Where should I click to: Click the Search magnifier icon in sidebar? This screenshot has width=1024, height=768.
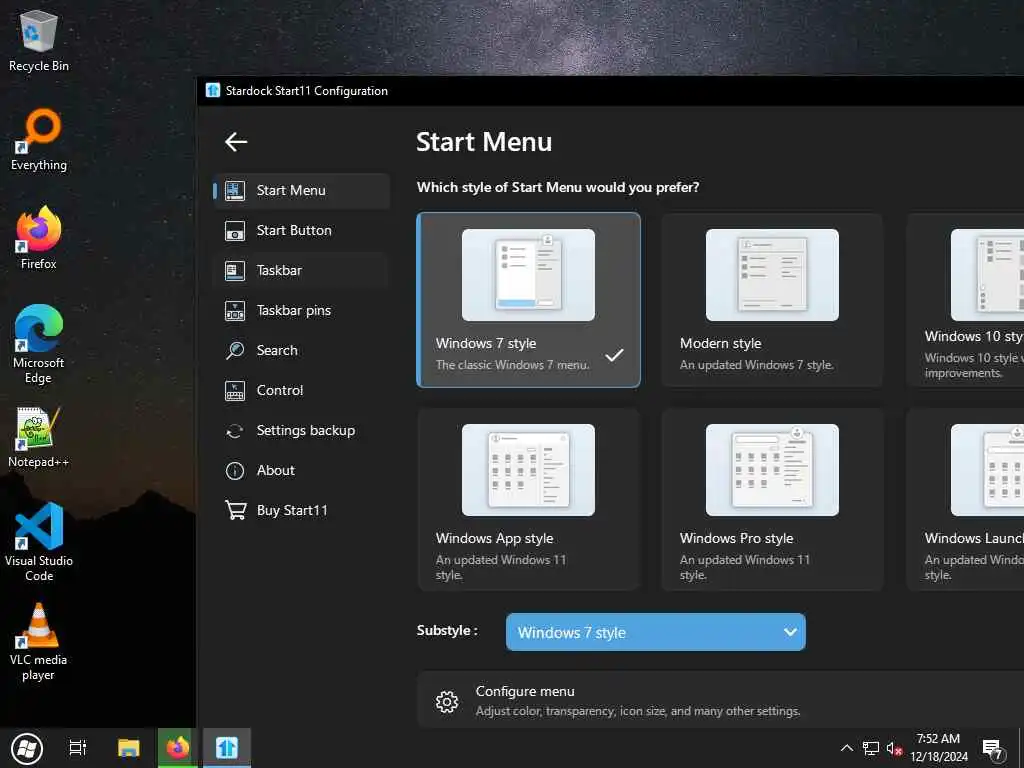(235, 351)
